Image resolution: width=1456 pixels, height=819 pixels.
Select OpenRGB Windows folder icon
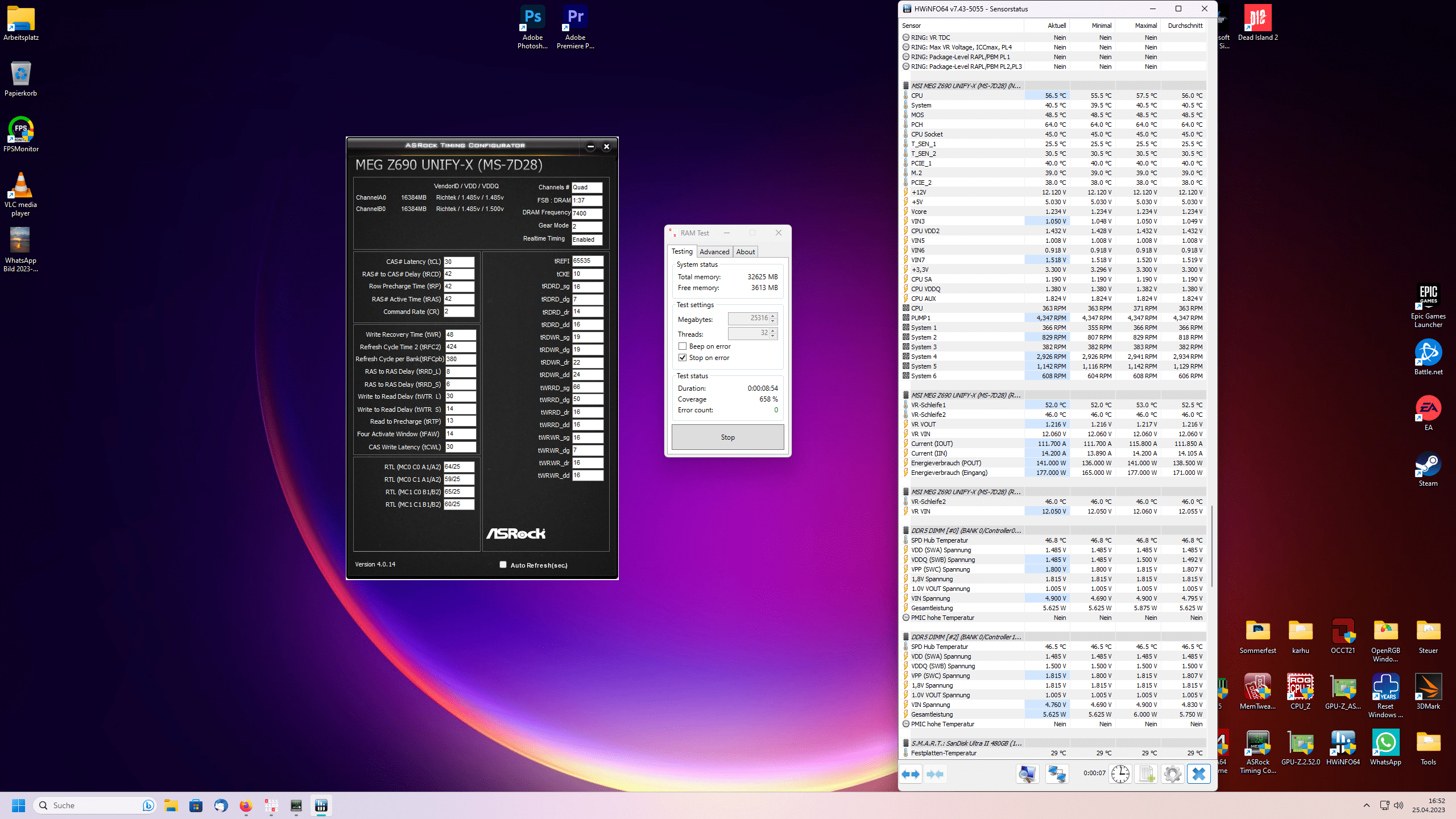[x=1385, y=641]
